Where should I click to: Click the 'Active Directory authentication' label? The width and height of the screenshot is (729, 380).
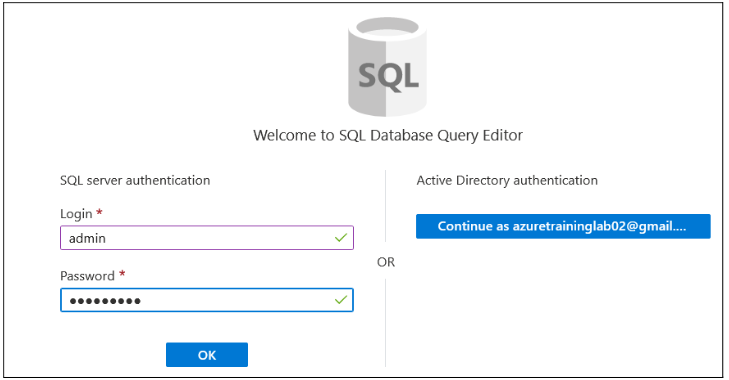click(507, 180)
